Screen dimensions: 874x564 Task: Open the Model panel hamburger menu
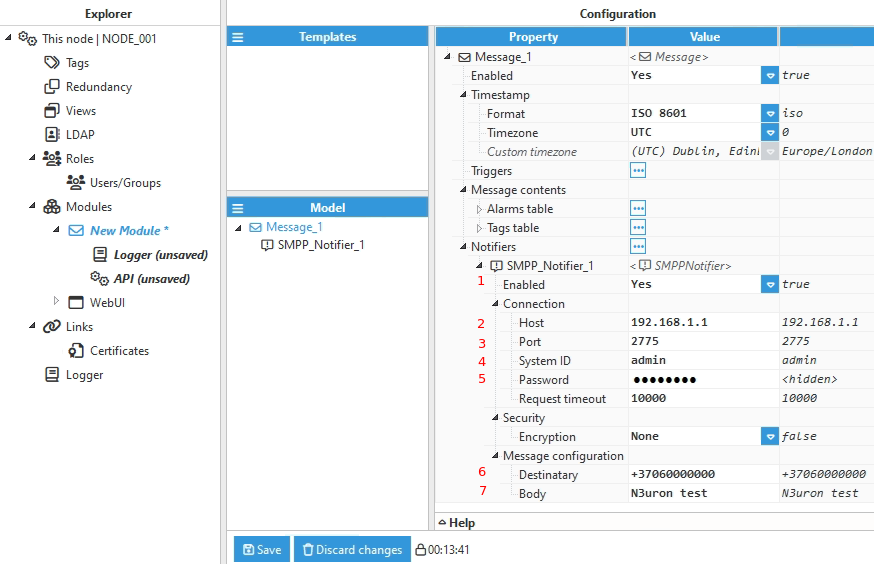(x=238, y=208)
